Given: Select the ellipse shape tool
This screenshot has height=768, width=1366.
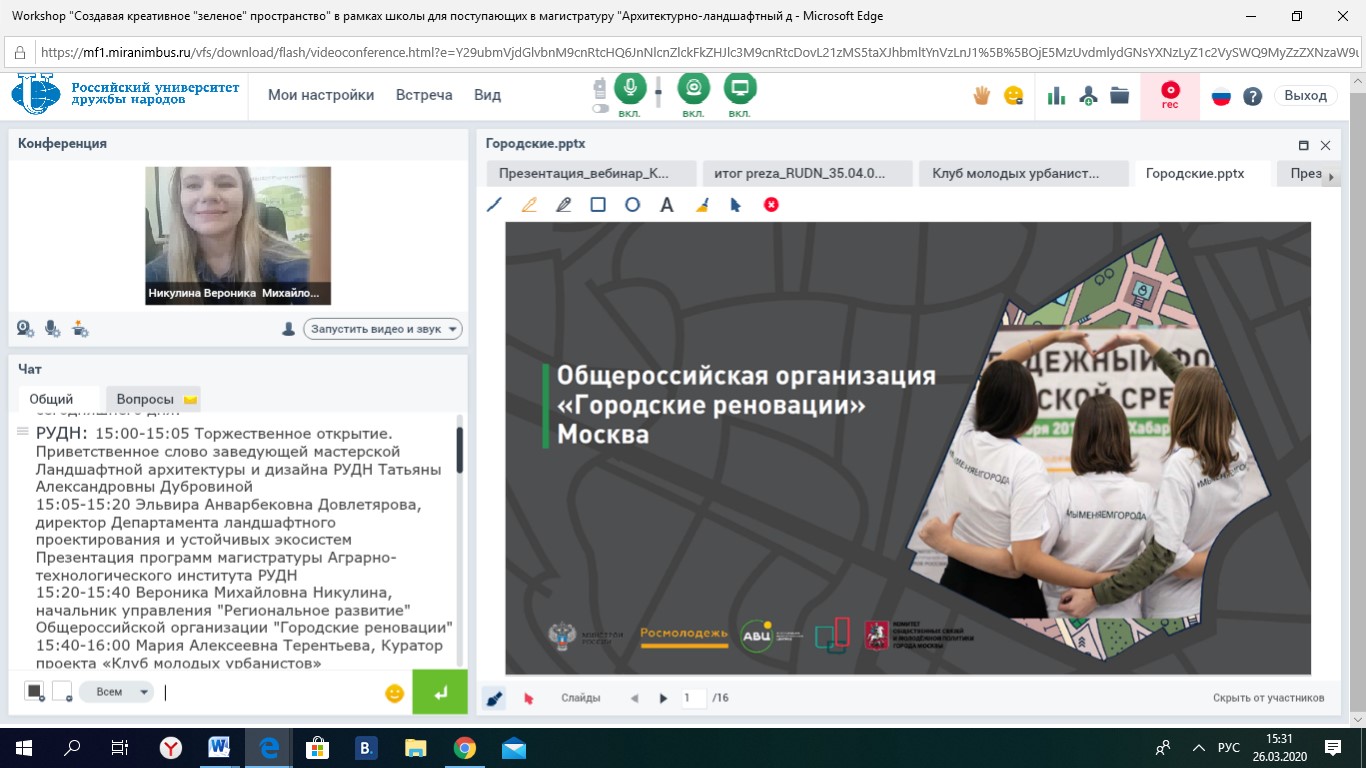Looking at the screenshot, I should tap(632, 204).
